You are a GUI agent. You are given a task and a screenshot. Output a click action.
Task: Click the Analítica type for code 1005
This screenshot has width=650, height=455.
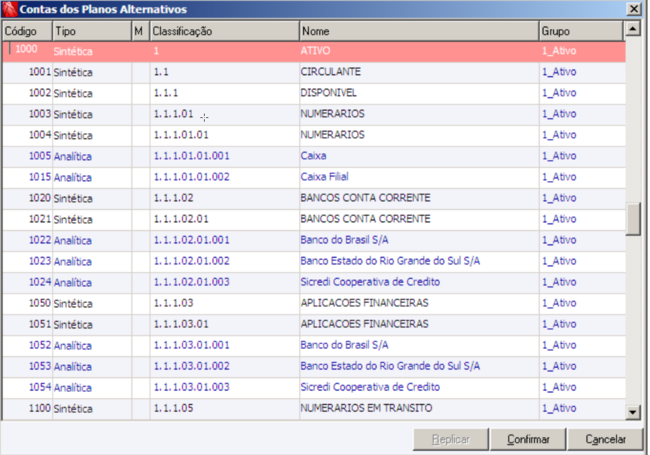click(73, 157)
